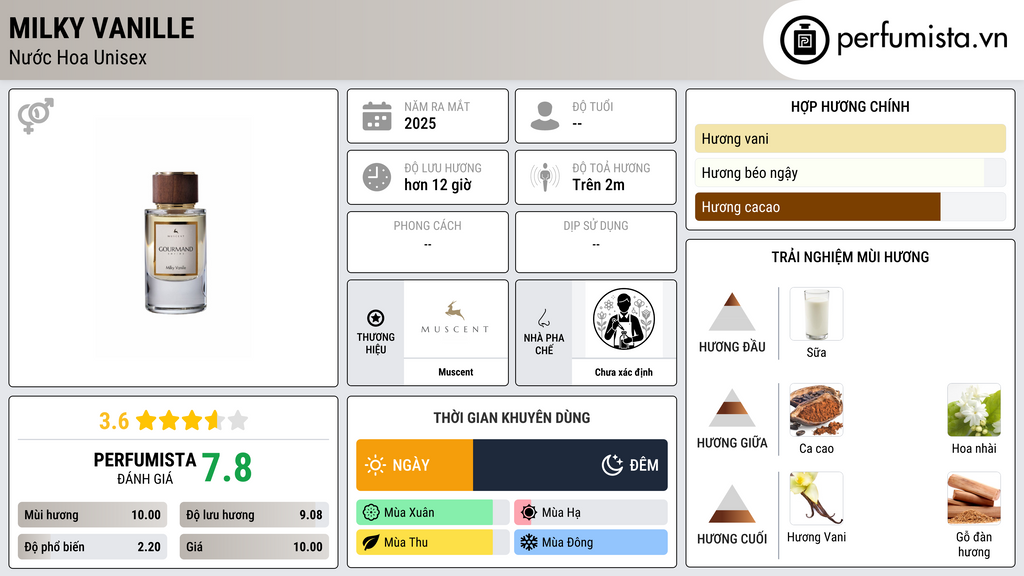Click the Thời gian khuyên dùng heading
The width and height of the screenshot is (1024, 576).
(512, 417)
